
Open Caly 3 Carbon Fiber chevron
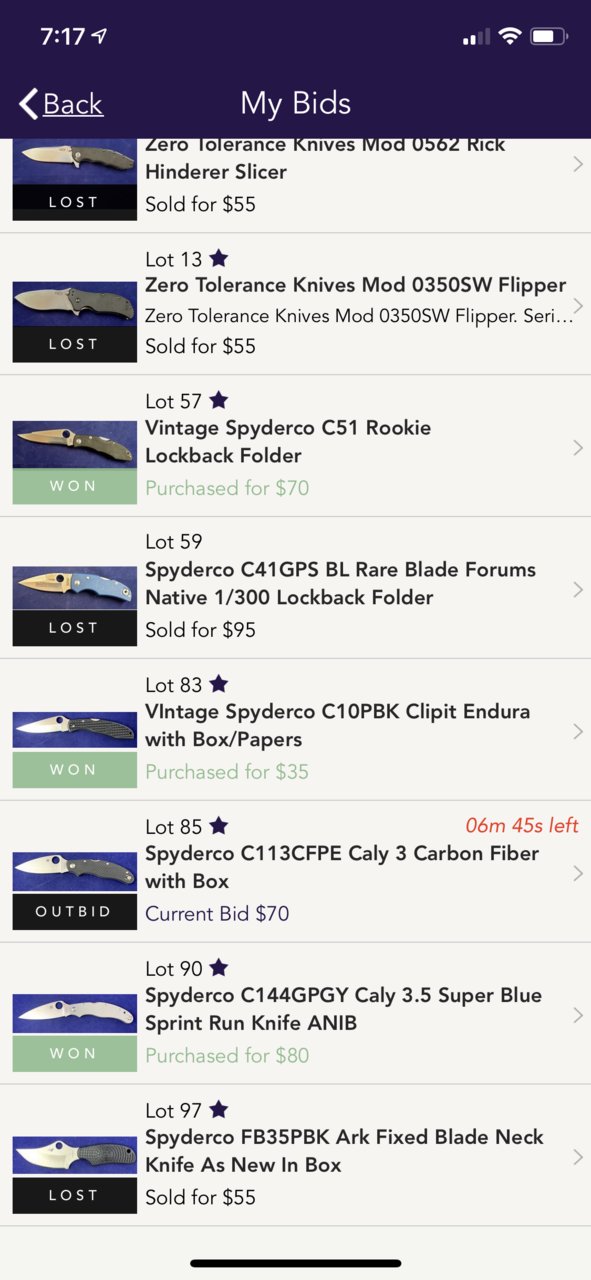point(578,873)
